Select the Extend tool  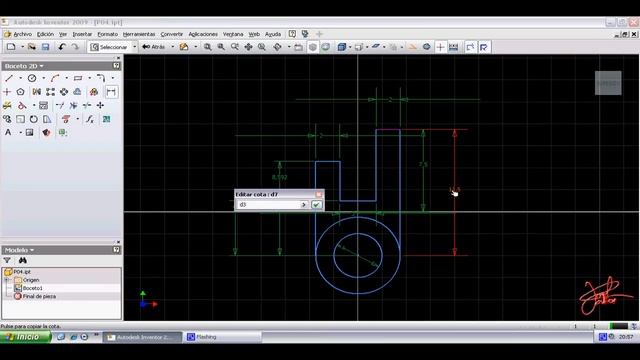click(x=60, y=105)
